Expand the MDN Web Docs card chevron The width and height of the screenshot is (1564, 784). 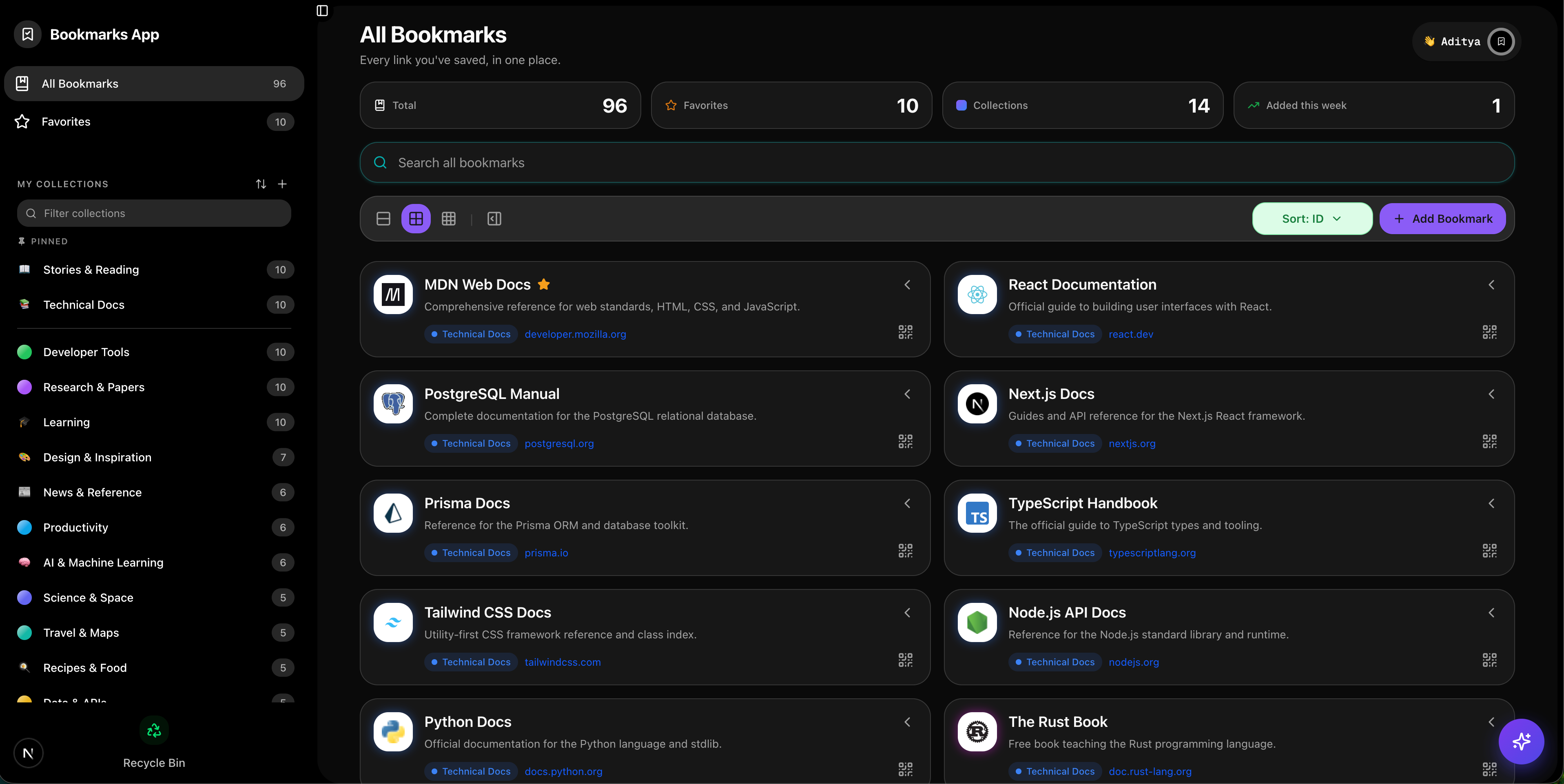coord(907,285)
